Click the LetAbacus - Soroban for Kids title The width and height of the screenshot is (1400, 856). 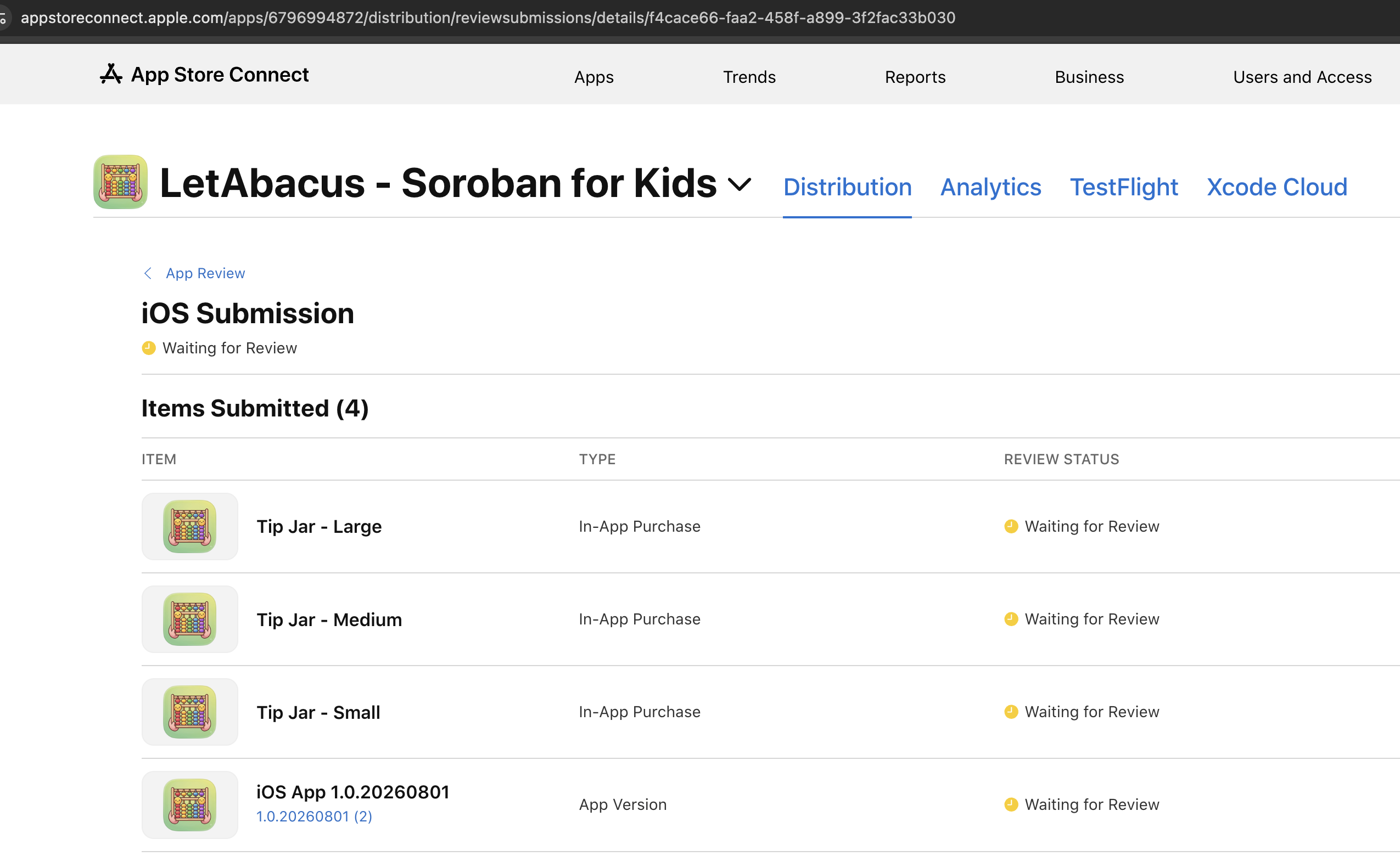click(438, 183)
